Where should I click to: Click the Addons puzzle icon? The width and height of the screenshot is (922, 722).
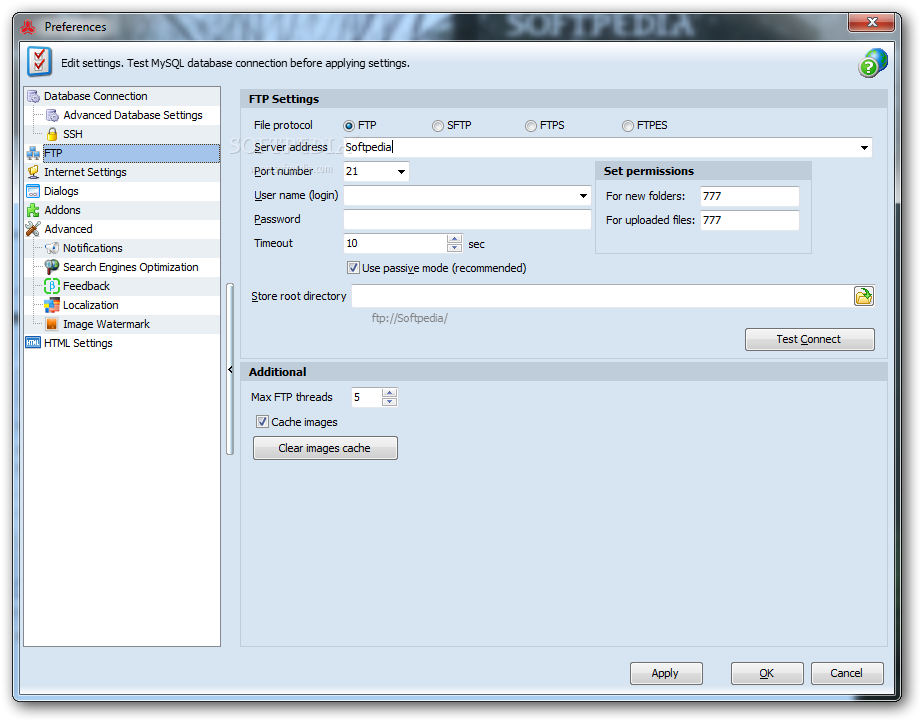(x=34, y=210)
